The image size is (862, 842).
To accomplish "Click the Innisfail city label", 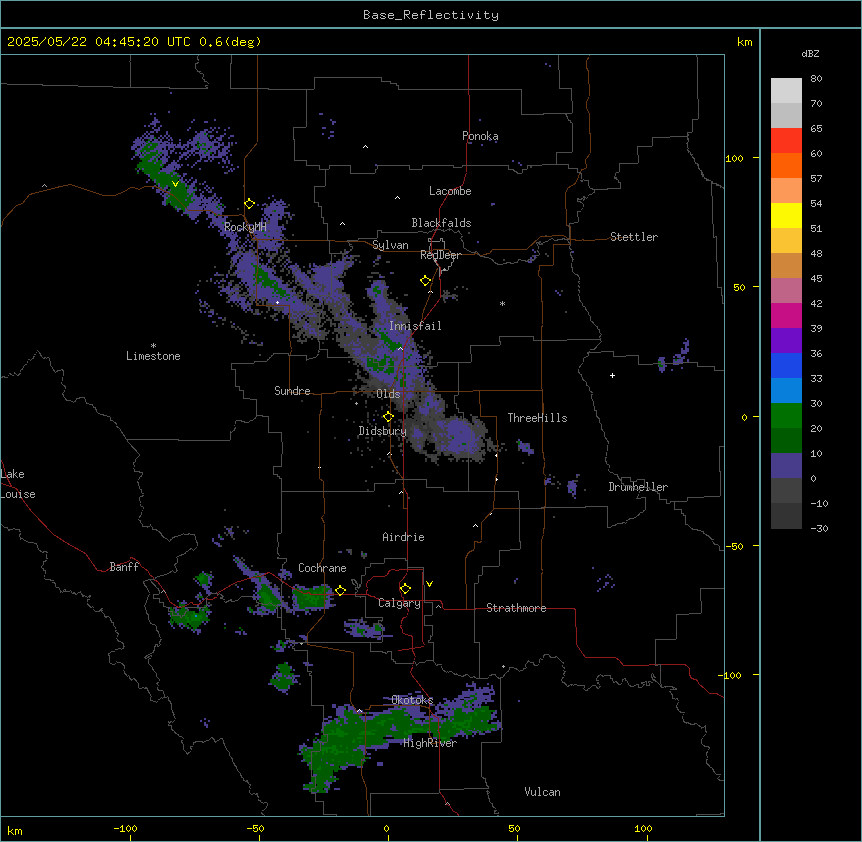I will pyautogui.click(x=415, y=326).
